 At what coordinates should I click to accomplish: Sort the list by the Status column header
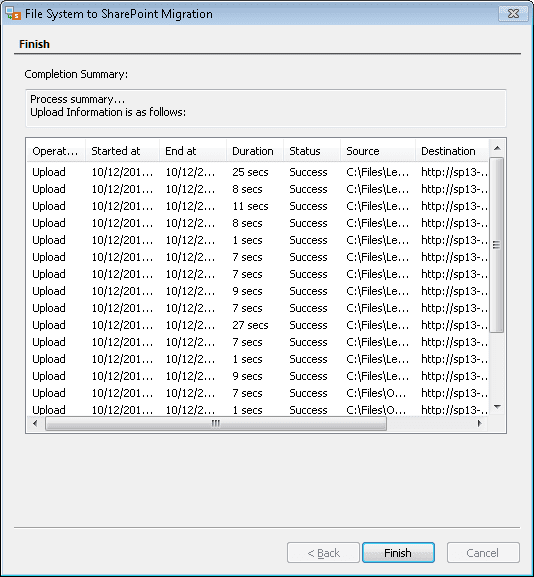point(312,151)
